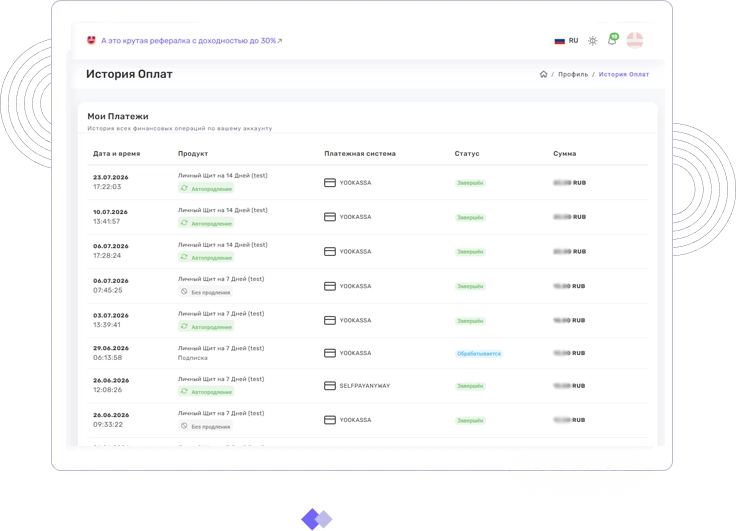
Task: Select the 10.07.2026 payment date
Action: pos(110,212)
